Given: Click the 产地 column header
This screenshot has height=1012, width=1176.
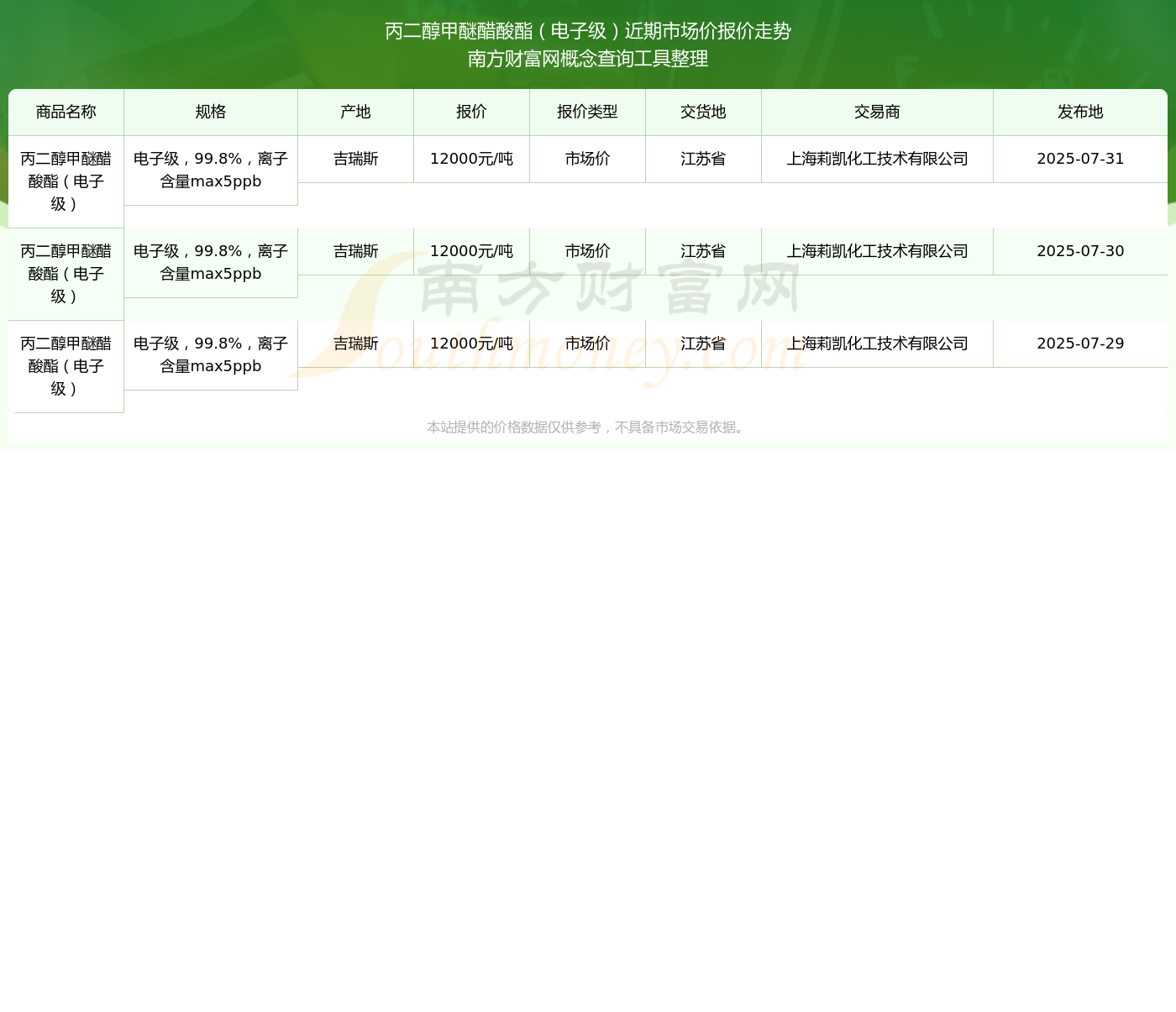Looking at the screenshot, I should (356, 112).
